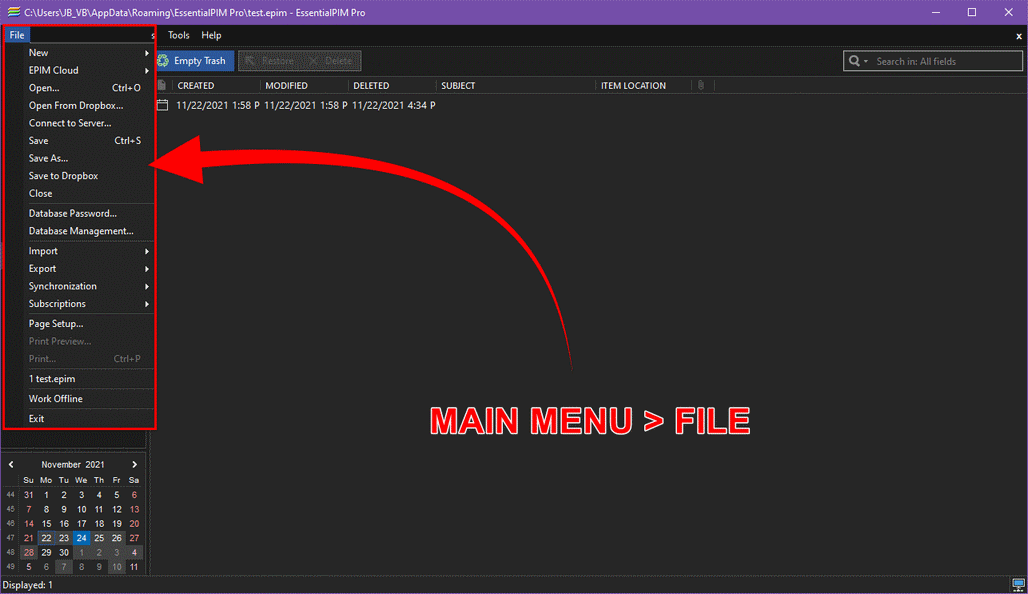Select November 22 in the calendar

[x=46, y=538]
